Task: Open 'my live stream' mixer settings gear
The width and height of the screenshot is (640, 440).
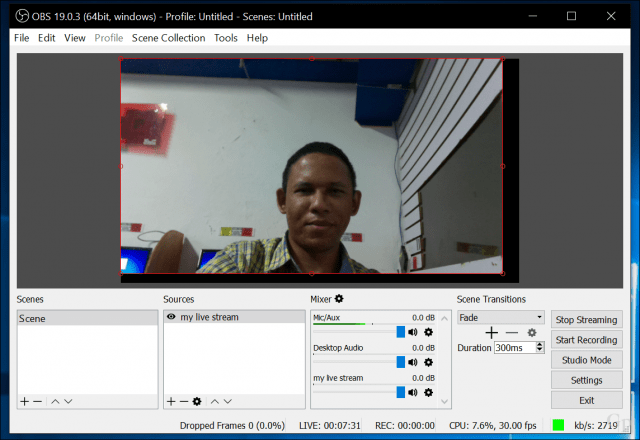Action: (x=428, y=393)
